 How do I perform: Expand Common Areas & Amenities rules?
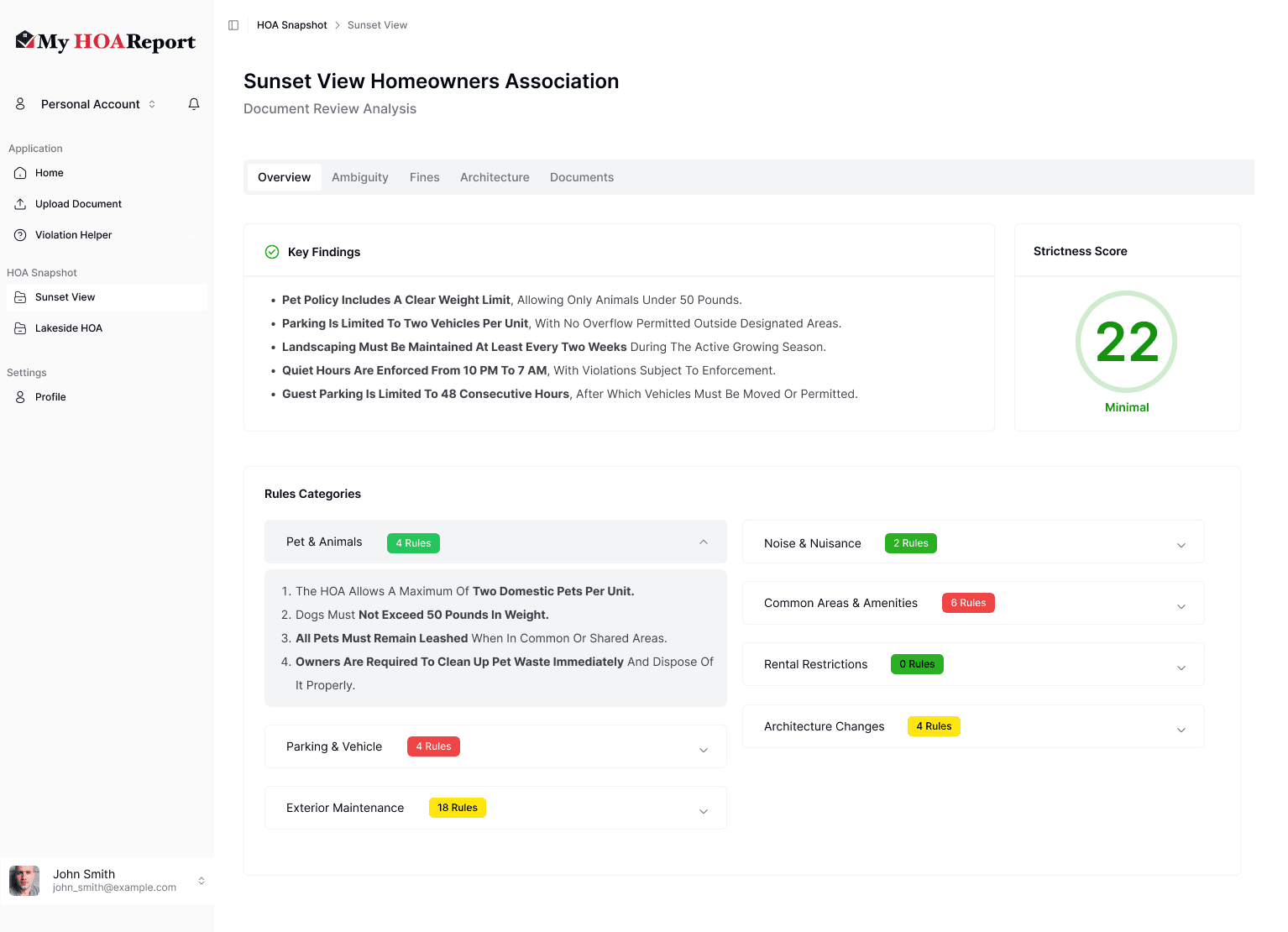point(1181,606)
